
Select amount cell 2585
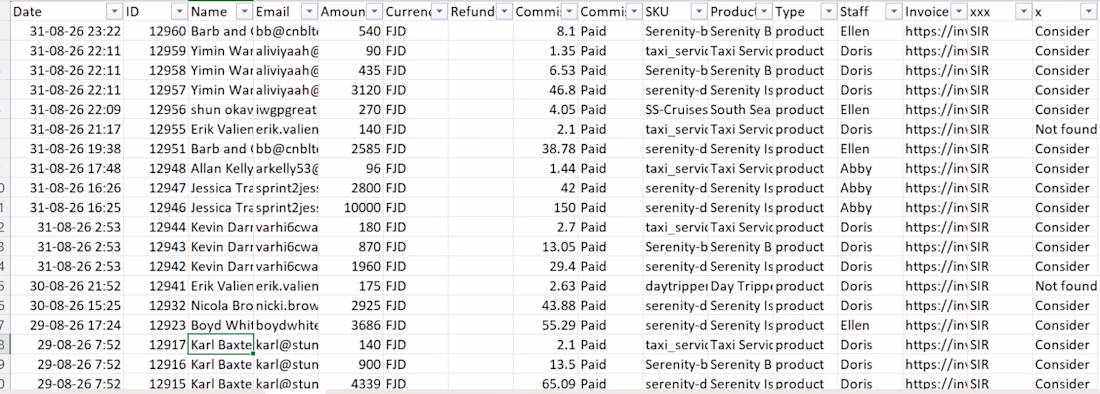[351, 149]
